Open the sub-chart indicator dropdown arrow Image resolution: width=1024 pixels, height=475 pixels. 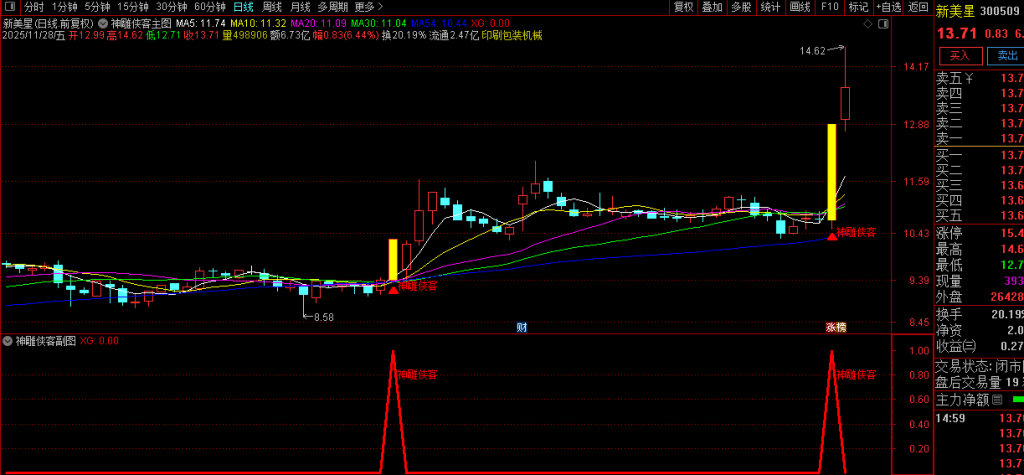pos(9,340)
